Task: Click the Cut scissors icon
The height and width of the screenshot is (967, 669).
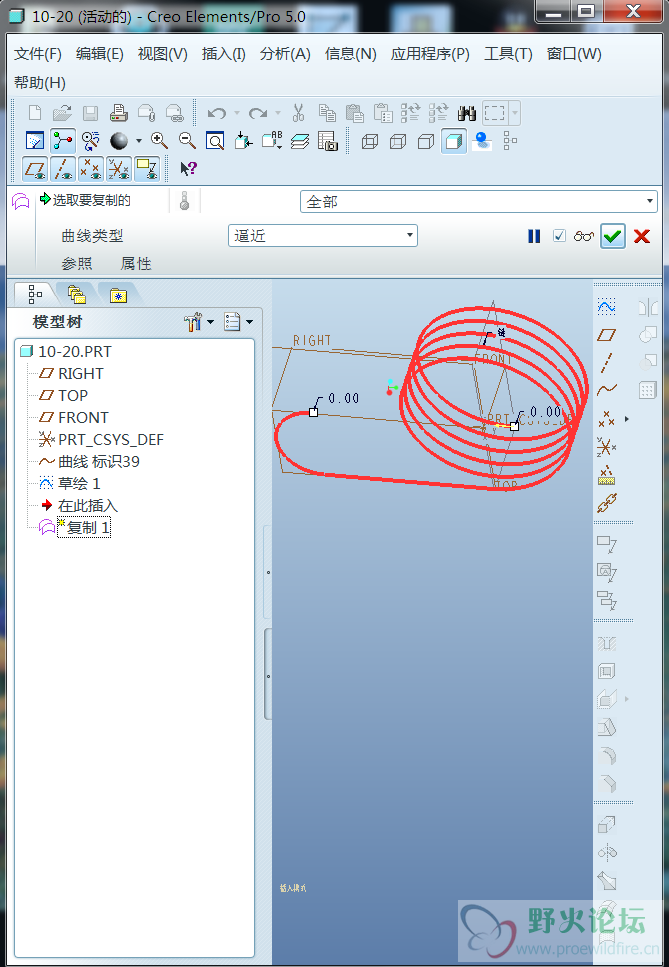Action: tap(298, 113)
